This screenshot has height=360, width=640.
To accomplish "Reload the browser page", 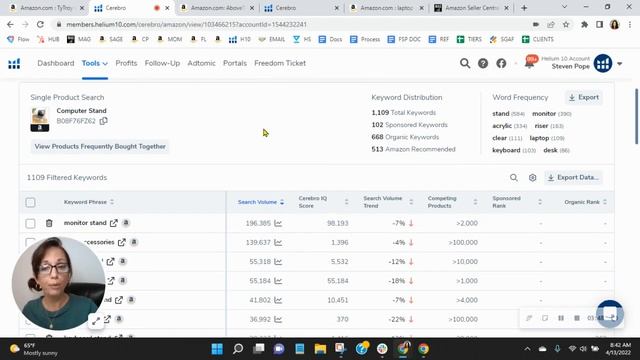I will pos(40,24).
